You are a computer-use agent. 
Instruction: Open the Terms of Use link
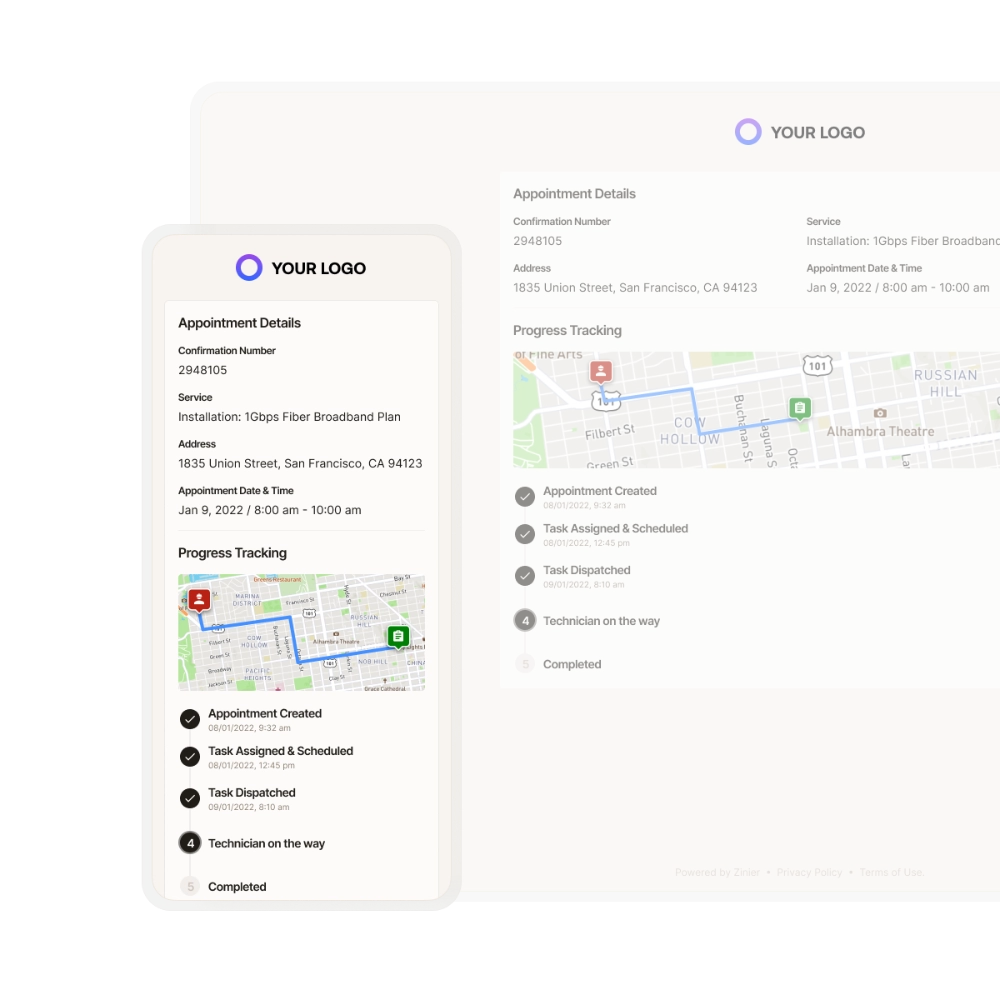[x=892, y=872]
